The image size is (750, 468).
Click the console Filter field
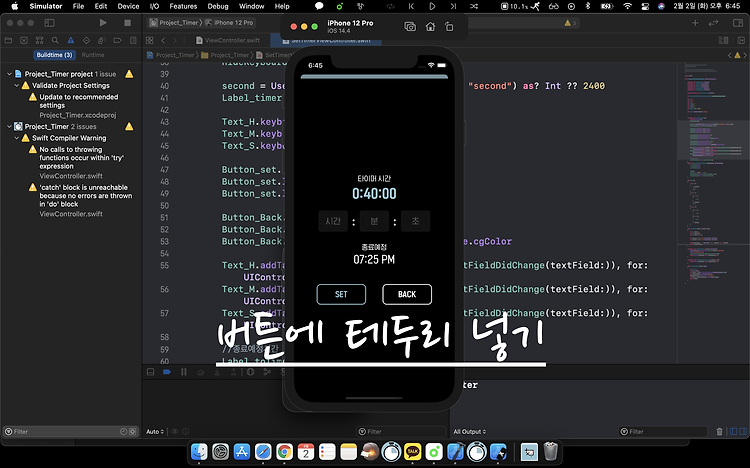click(662, 432)
